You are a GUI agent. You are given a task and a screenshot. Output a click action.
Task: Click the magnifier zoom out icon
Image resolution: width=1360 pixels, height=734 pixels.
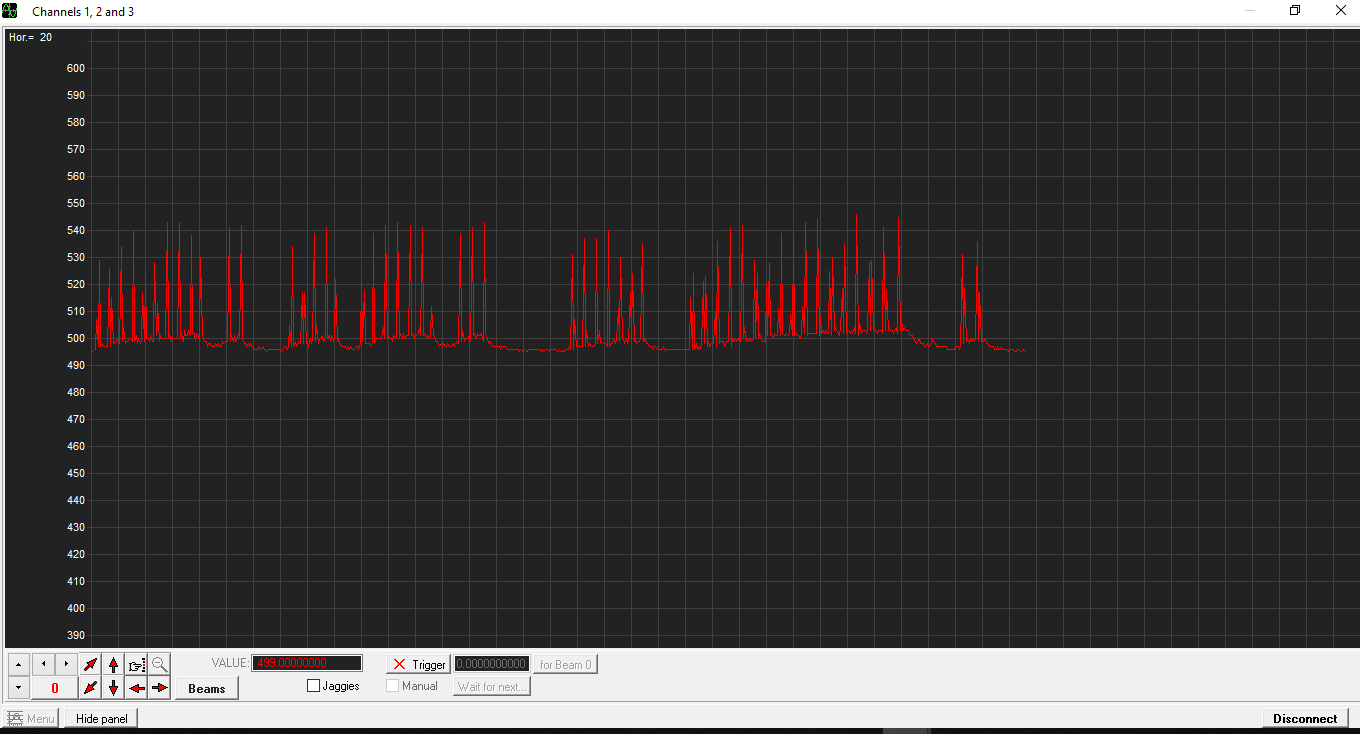pyautogui.click(x=160, y=664)
